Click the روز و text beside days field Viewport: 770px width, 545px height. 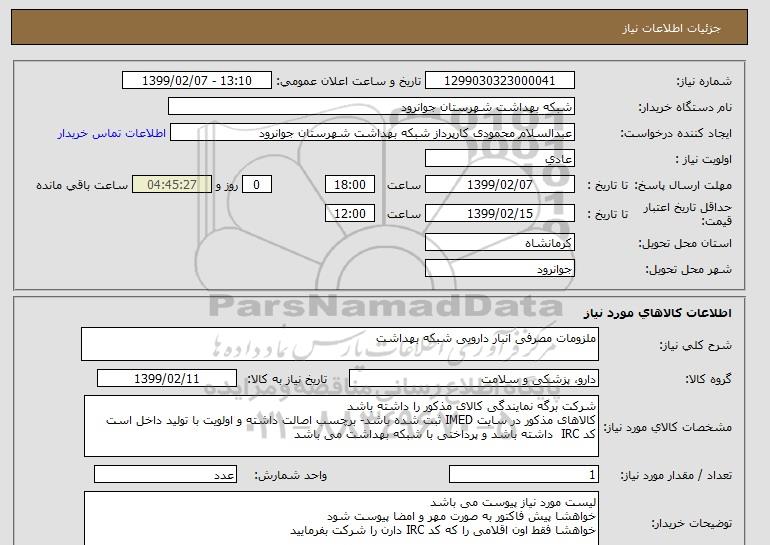click(227, 185)
